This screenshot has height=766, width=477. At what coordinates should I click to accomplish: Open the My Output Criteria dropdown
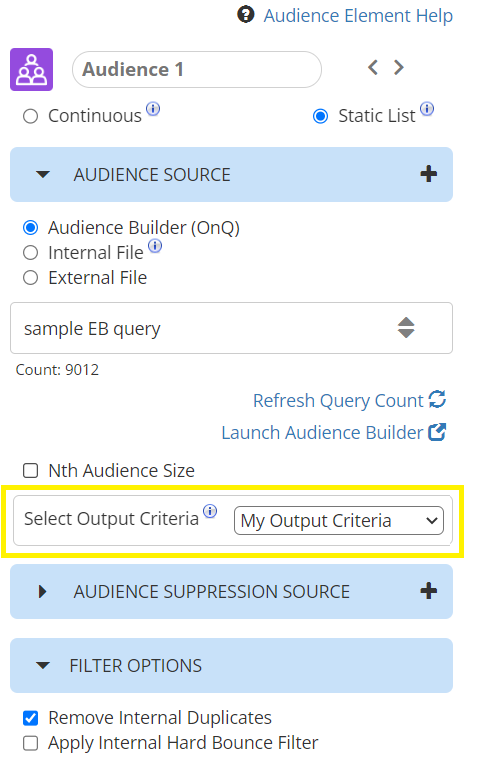coord(339,521)
